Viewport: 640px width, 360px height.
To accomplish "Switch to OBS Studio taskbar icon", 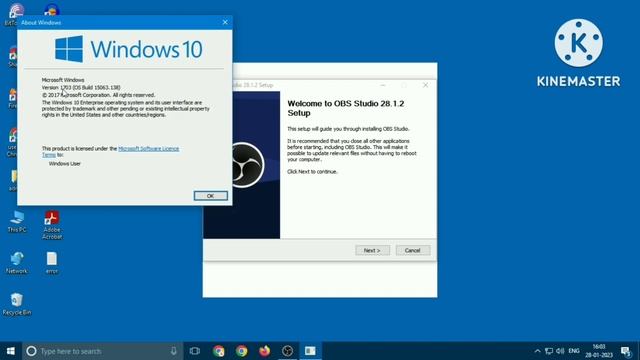I will point(287,351).
